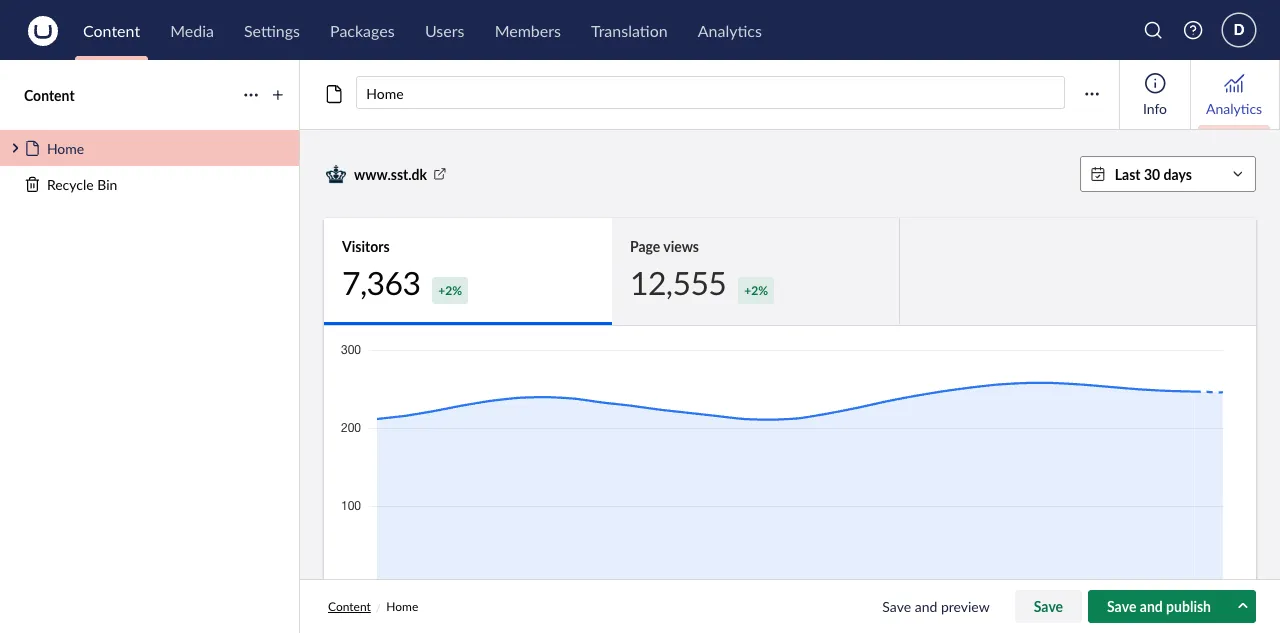Viewport: 1280px width, 633px height.
Task: Click the Save button
Action: click(1048, 606)
